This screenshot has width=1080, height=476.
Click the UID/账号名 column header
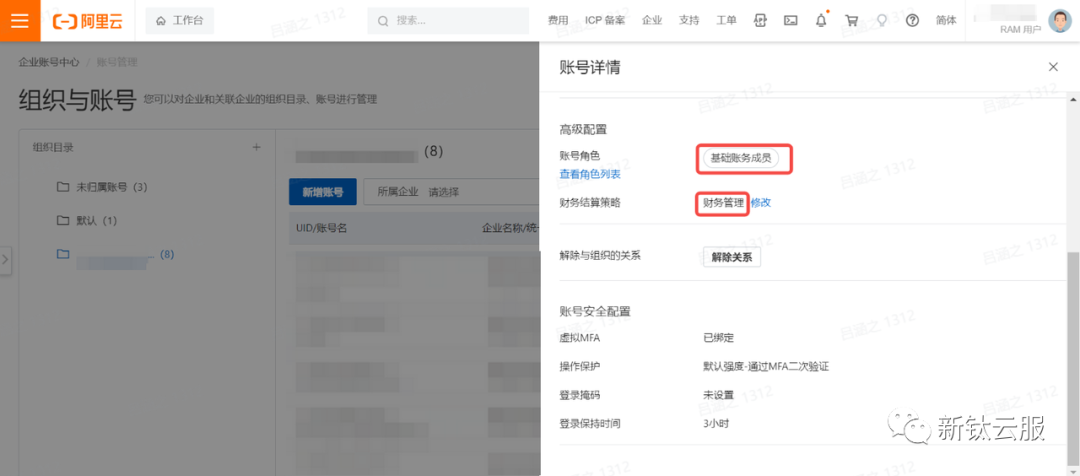[322, 228]
